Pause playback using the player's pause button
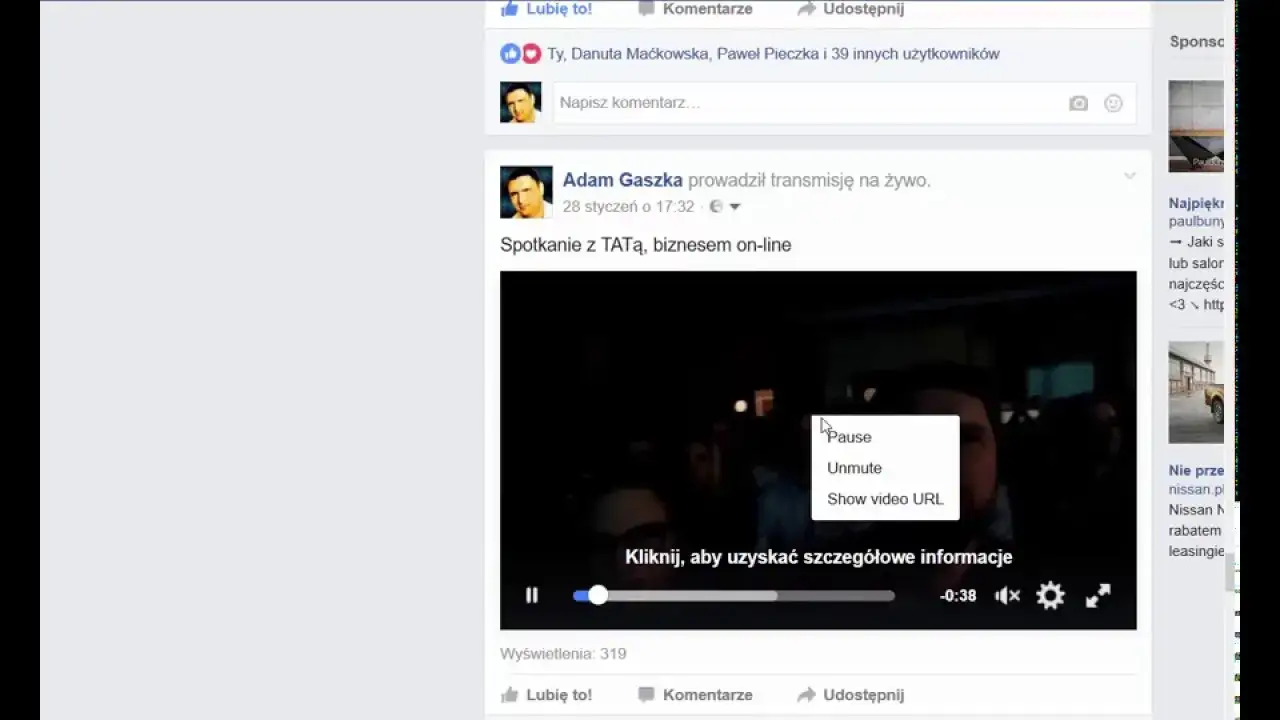The height and width of the screenshot is (720, 1280). click(x=532, y=595)
